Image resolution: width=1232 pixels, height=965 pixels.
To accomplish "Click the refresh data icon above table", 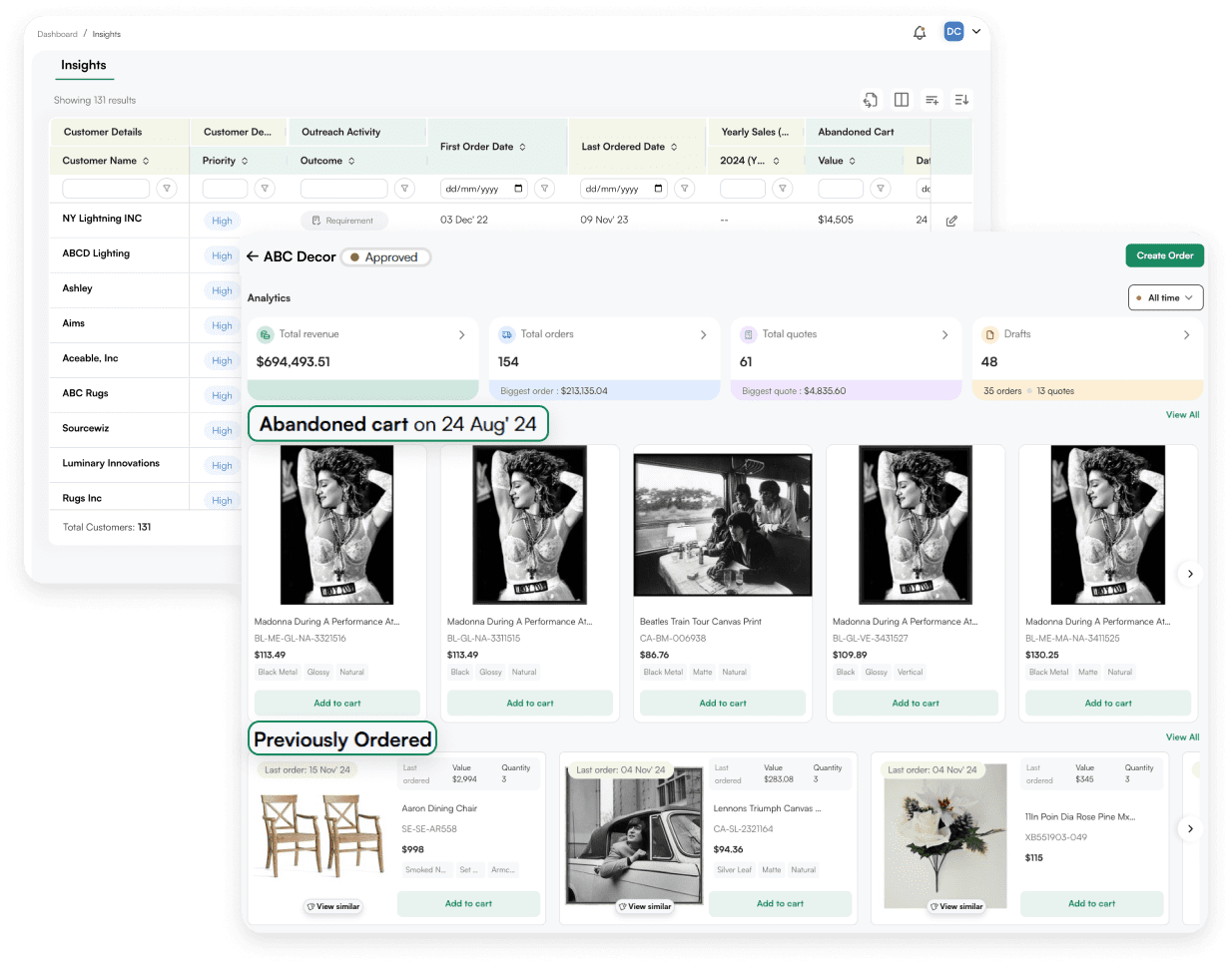I will tap(871, 100).
